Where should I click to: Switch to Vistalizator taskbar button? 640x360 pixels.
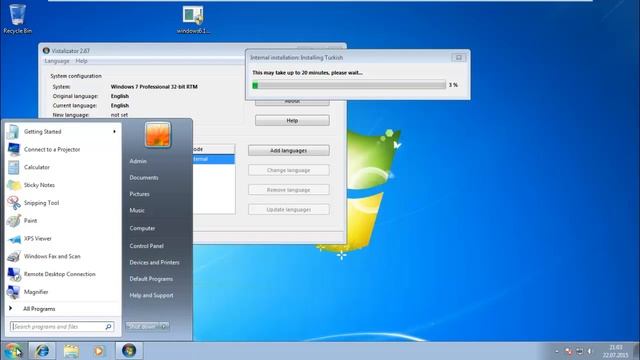point(129,351)
